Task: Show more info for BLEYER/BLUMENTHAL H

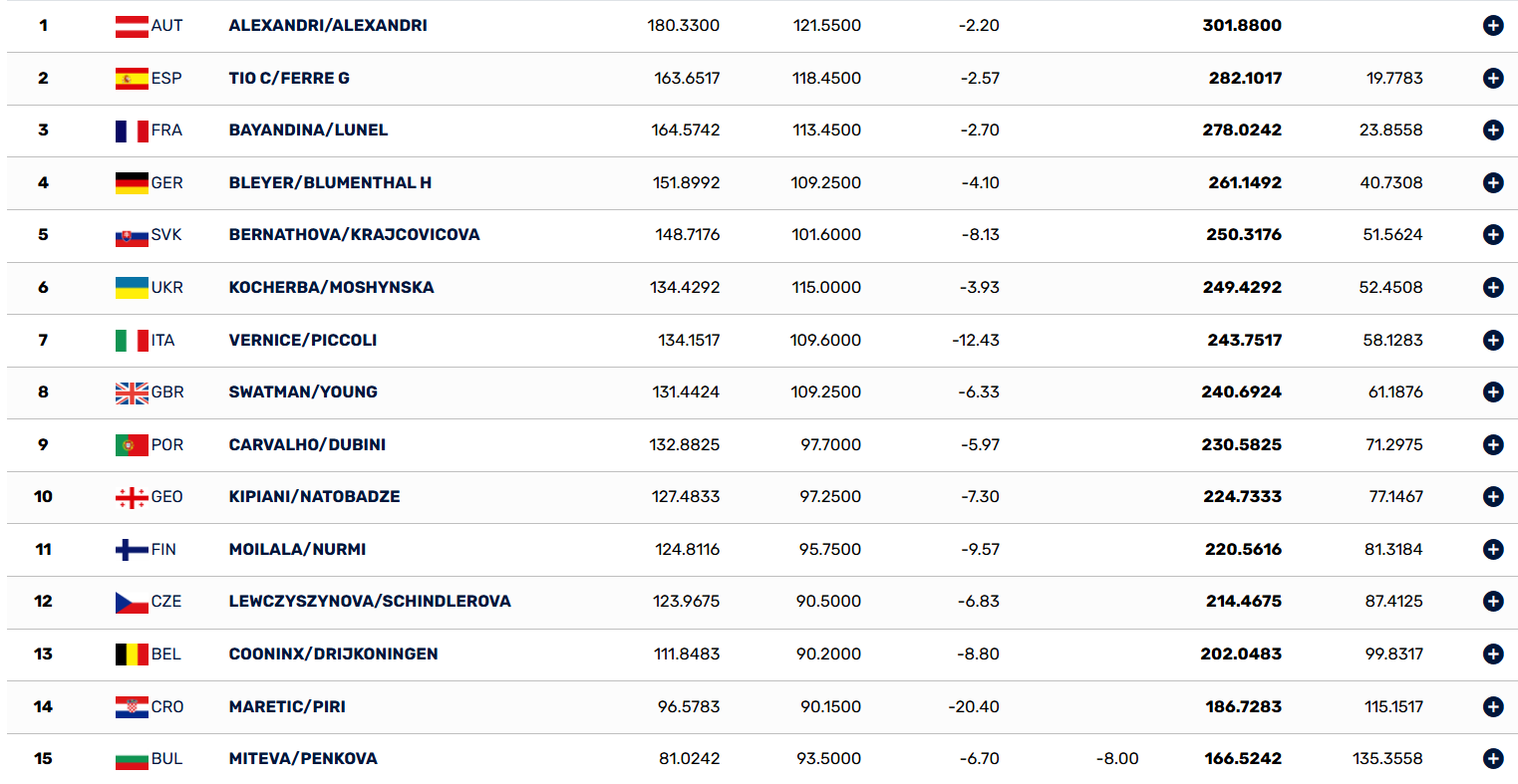Action: click(x=1492, y=182)
